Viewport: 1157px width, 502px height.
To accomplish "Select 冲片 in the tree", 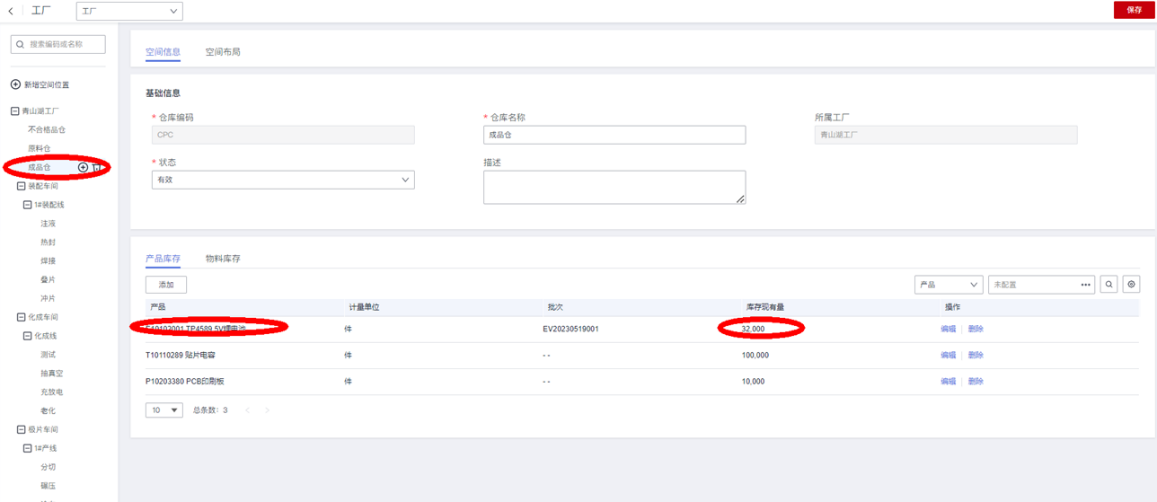I will point(48,298).
